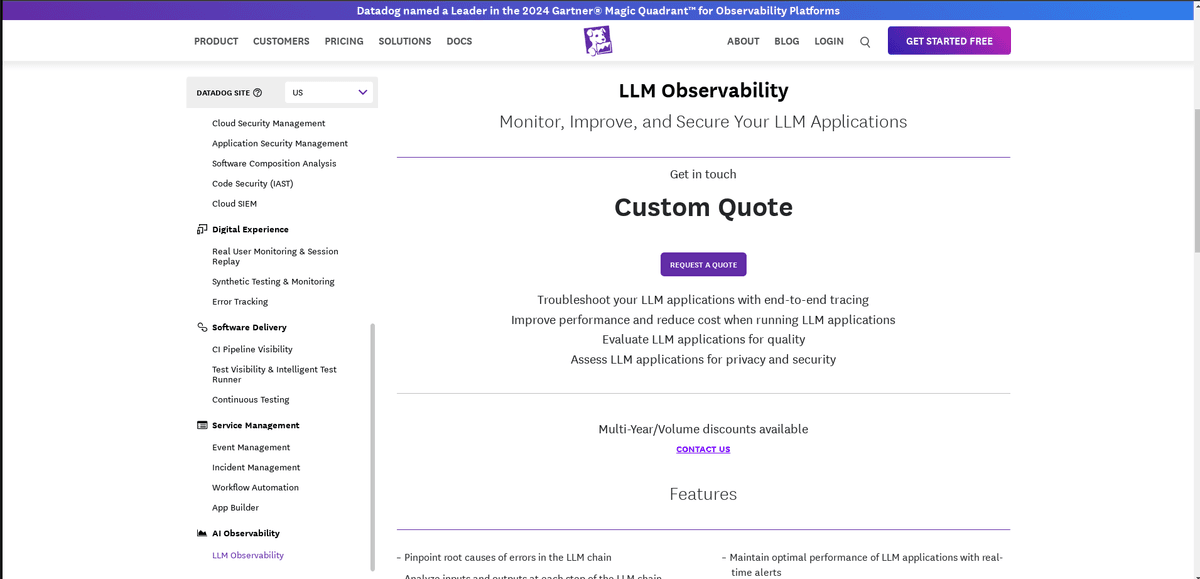Select the Software Delivery pipeline icon

201,327
